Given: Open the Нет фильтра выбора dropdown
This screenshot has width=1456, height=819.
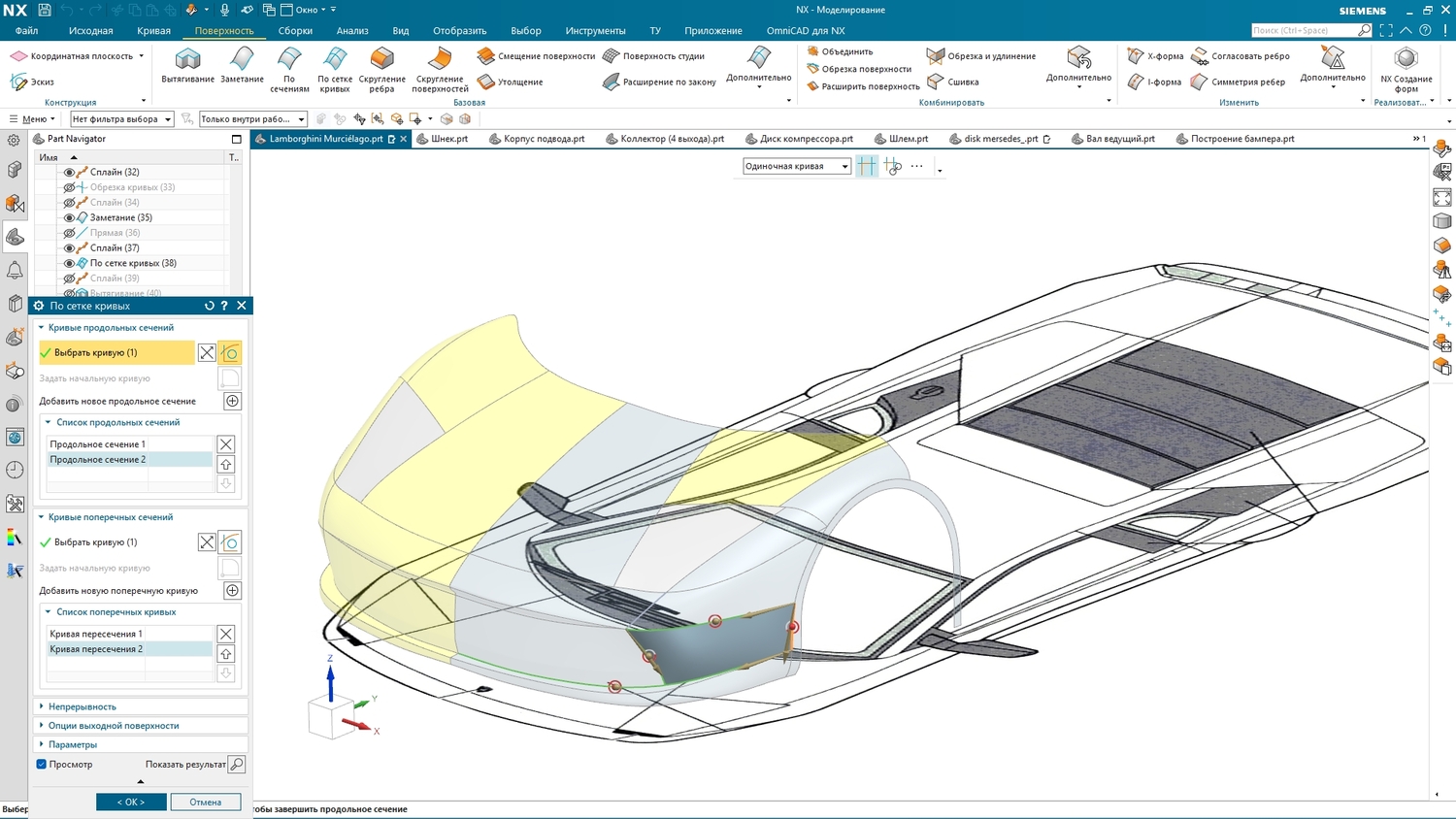Looking at the screenshot, I should pyautogui.click(x=121, y=119).
